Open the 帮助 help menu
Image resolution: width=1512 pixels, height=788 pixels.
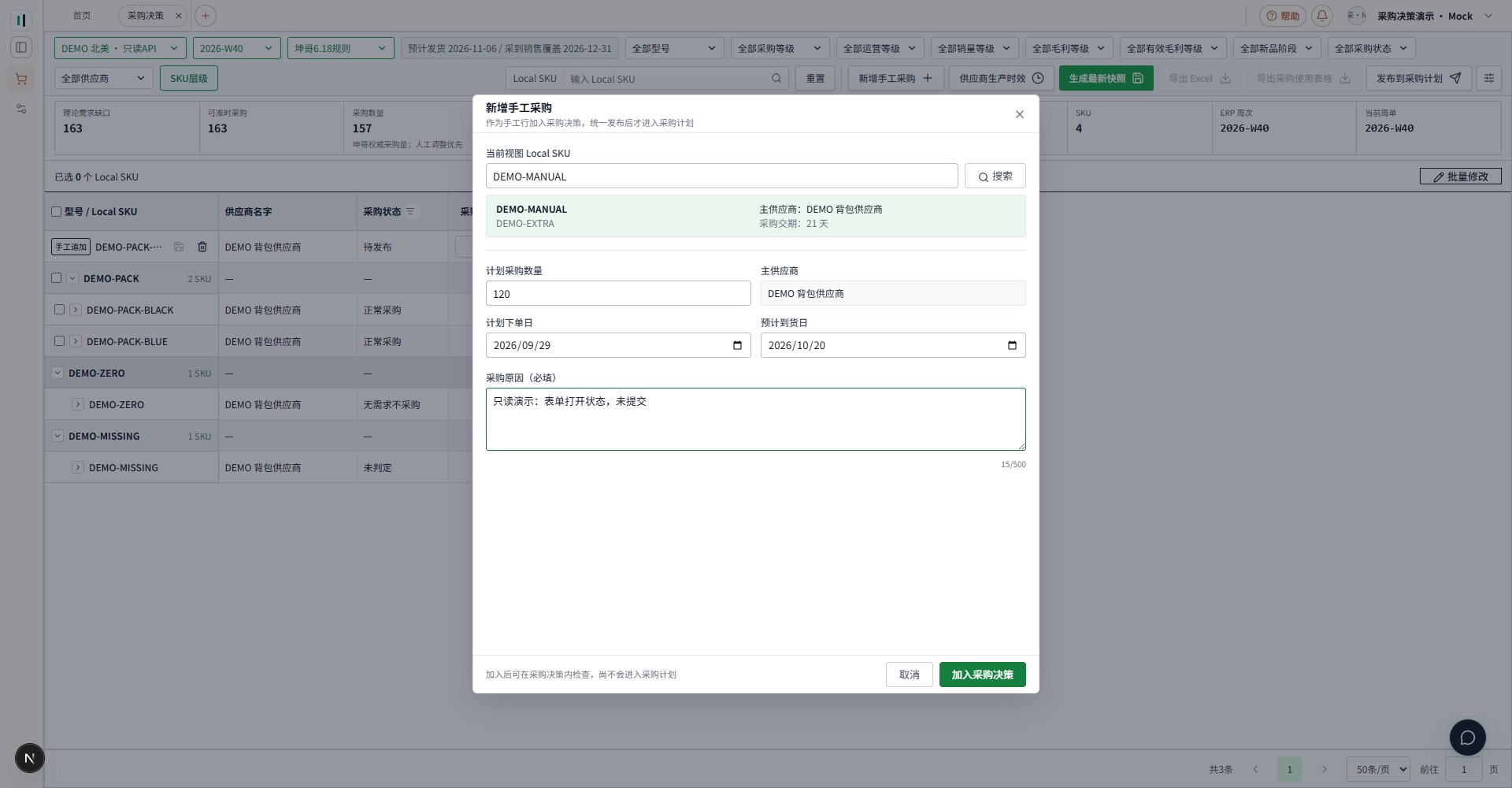(1282, 16)
